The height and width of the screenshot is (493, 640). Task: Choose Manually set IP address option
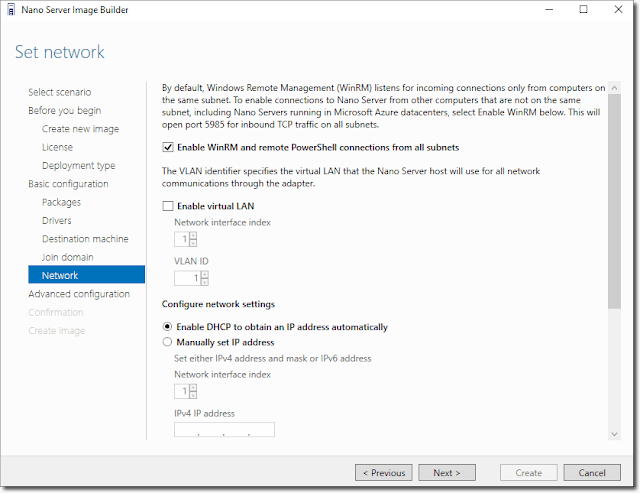(x=167, y=342)
